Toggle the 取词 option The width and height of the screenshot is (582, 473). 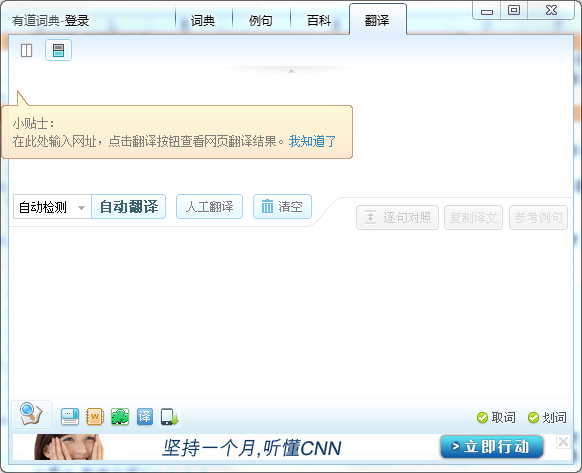coord(496,418)
